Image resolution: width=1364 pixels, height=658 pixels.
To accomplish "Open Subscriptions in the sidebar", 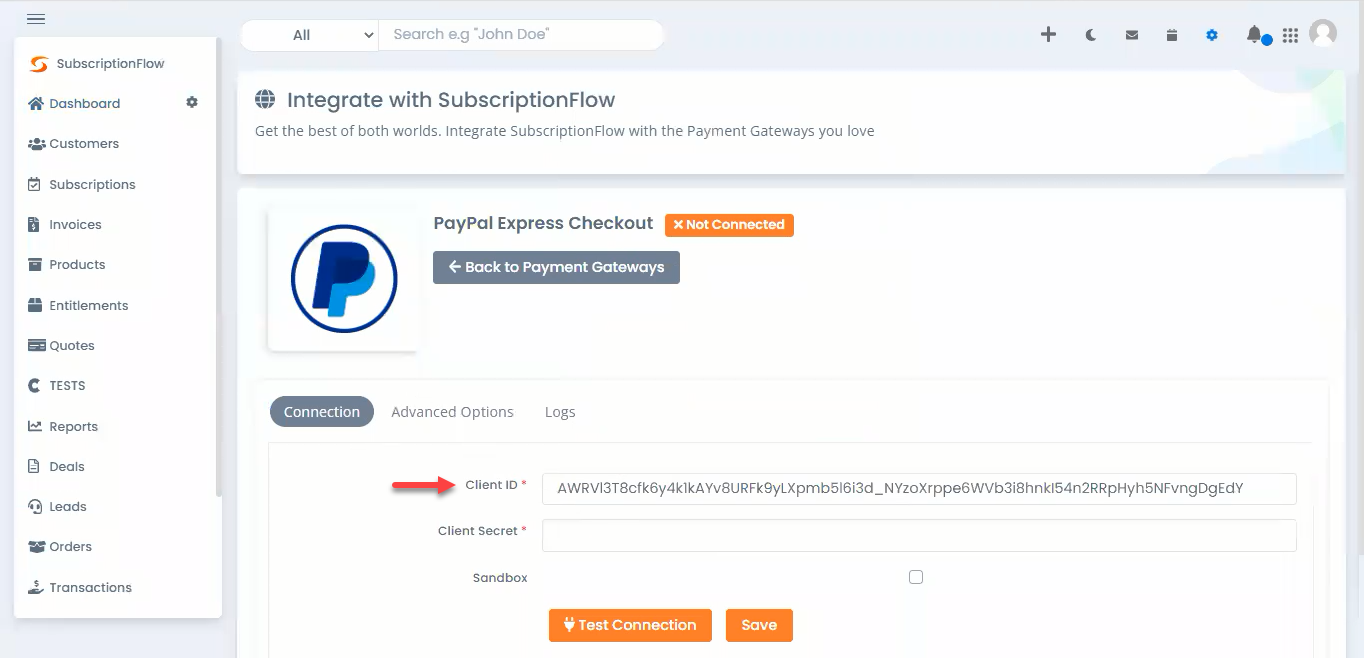I will click(92, 185).
